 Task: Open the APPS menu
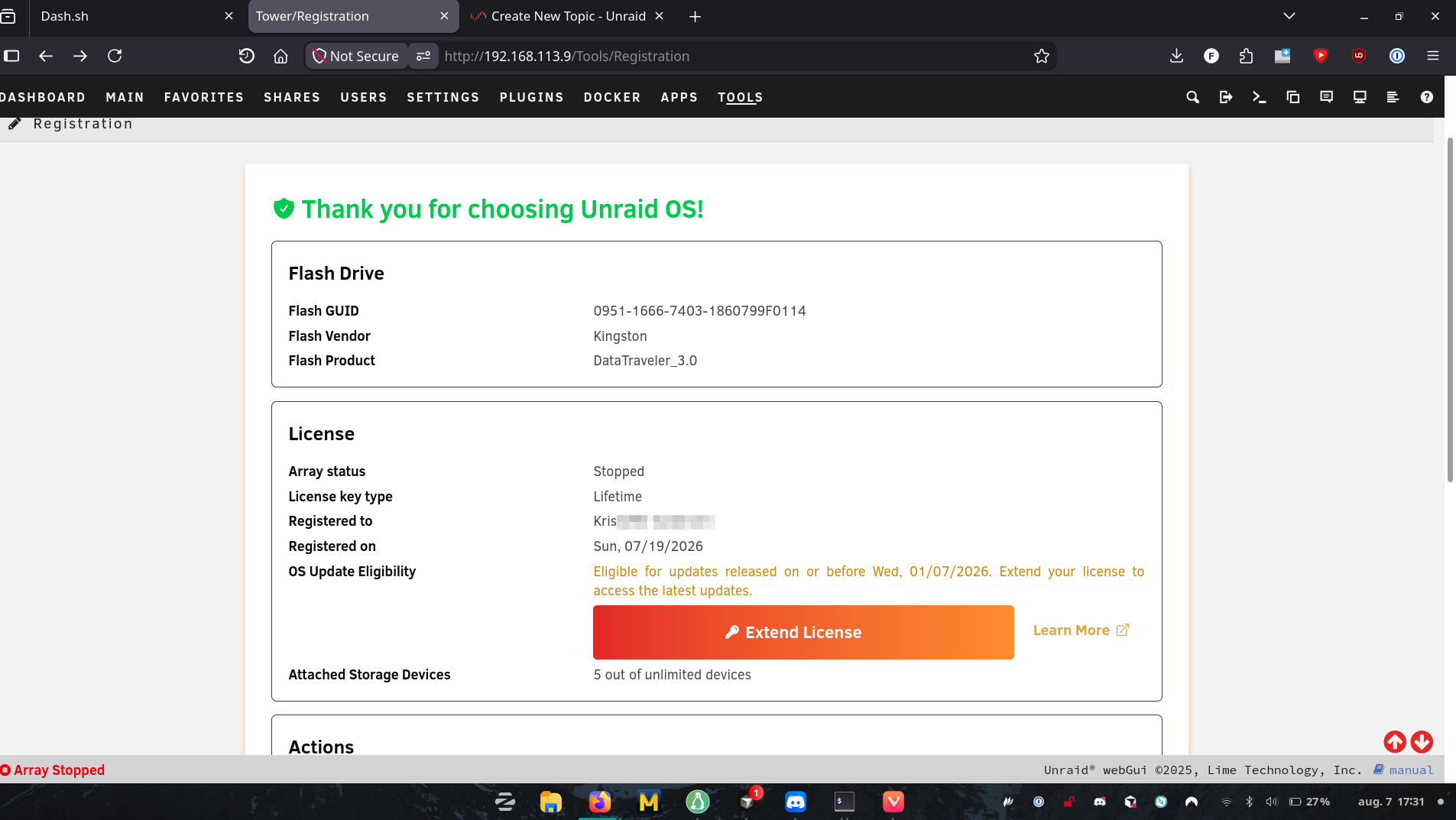click(679, 97)
